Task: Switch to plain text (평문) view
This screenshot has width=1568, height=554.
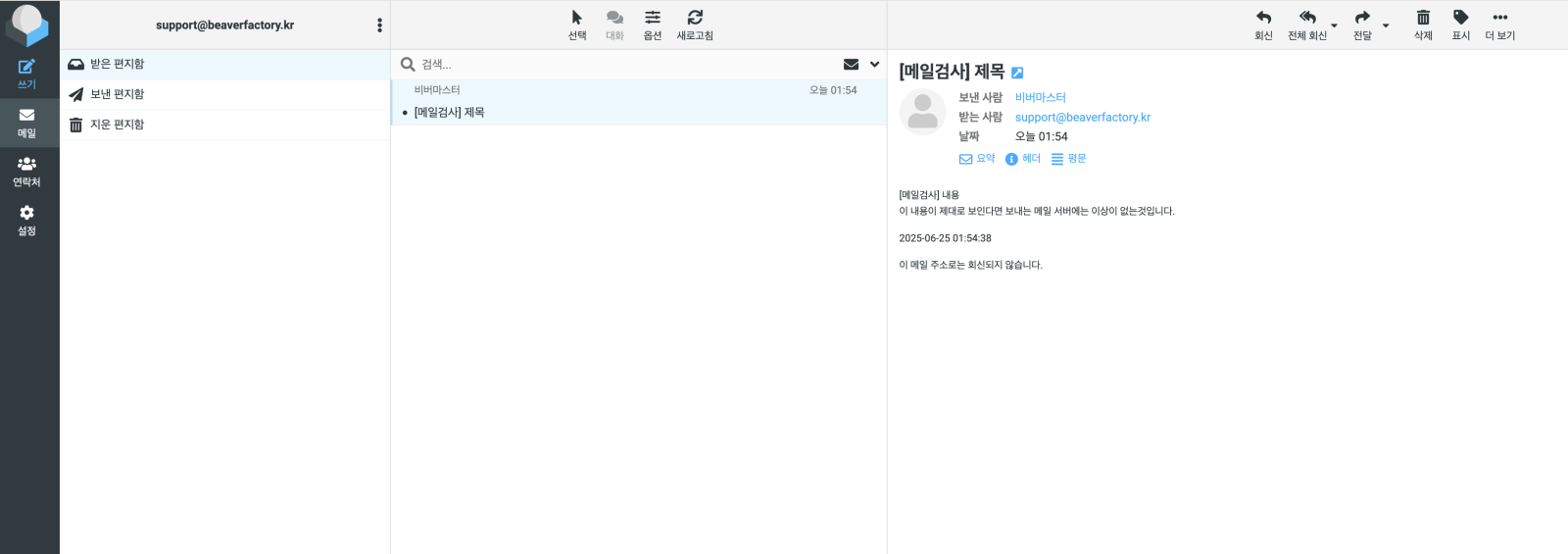Action: coord(1069,159)
